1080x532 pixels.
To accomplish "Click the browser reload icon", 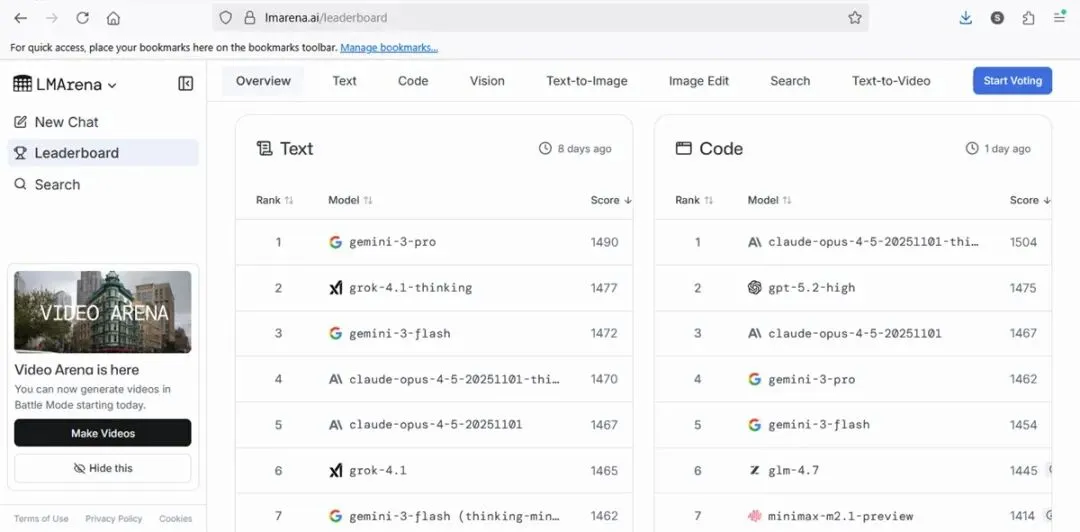I will coord(82,18).
